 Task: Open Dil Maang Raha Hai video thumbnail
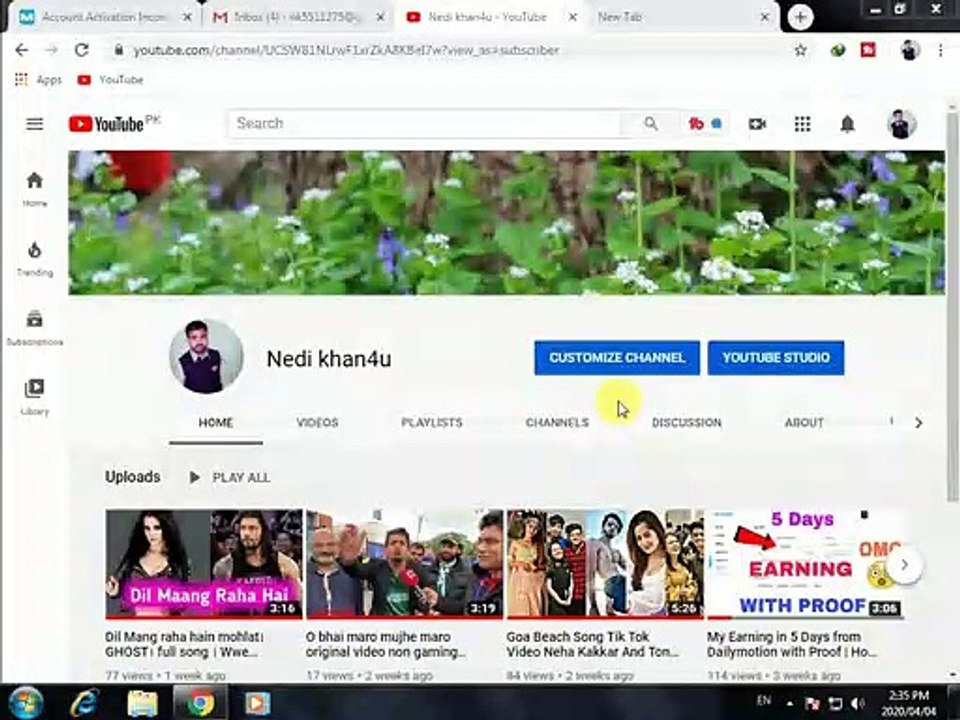tap(204, 564)
